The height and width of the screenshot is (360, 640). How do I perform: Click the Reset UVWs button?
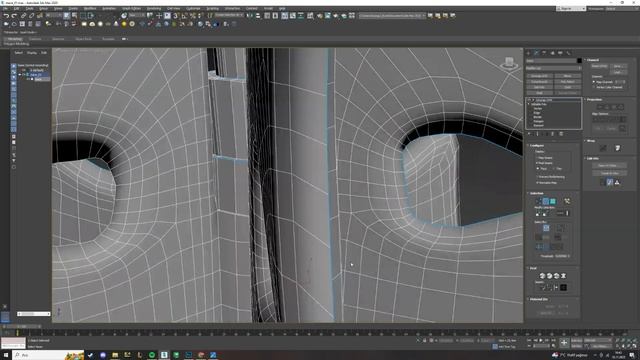599,66
